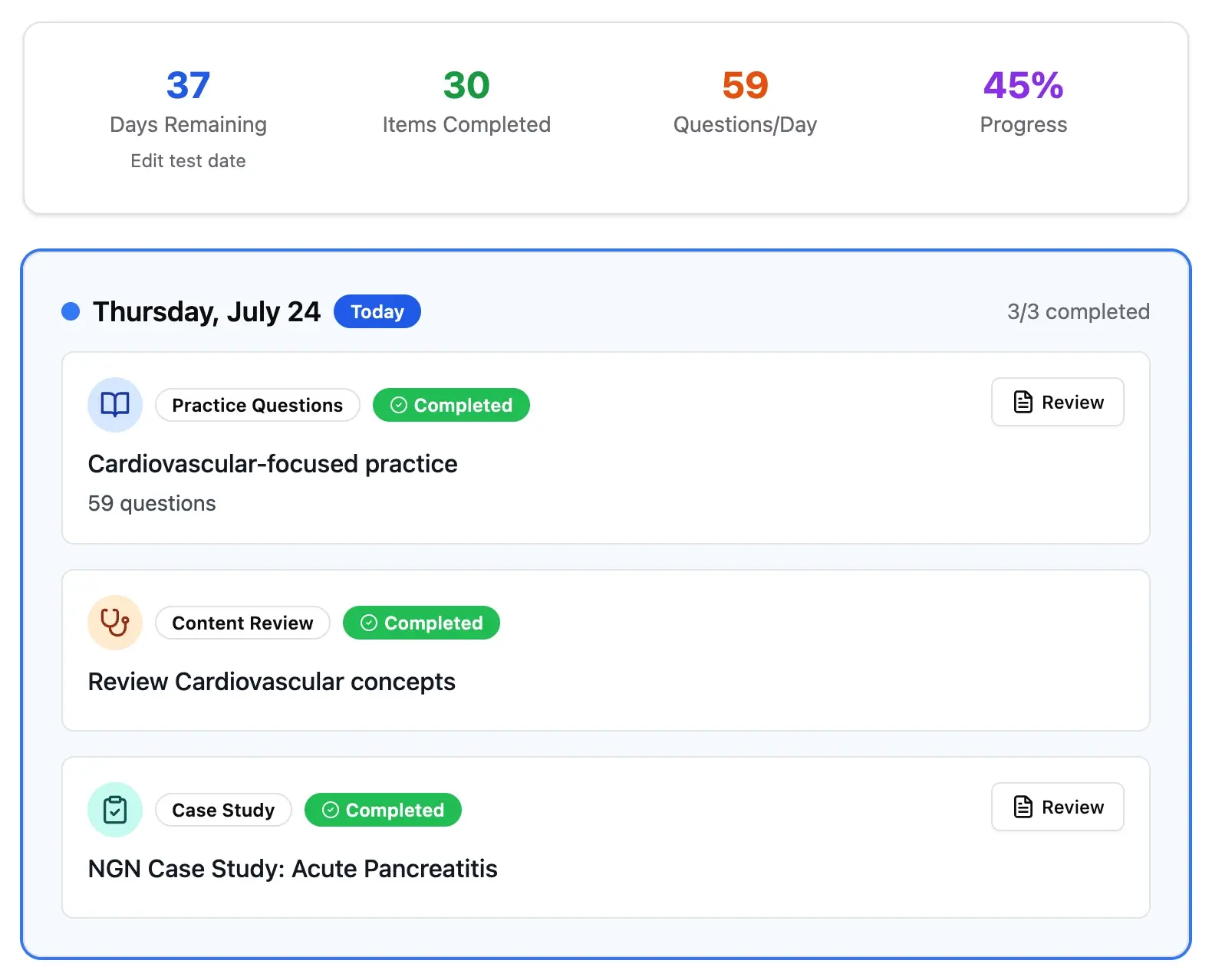Viewport: 1212px width, 980px height.
Task: Select the Review Cardiovascular concepts title
Action: (272, 682)
